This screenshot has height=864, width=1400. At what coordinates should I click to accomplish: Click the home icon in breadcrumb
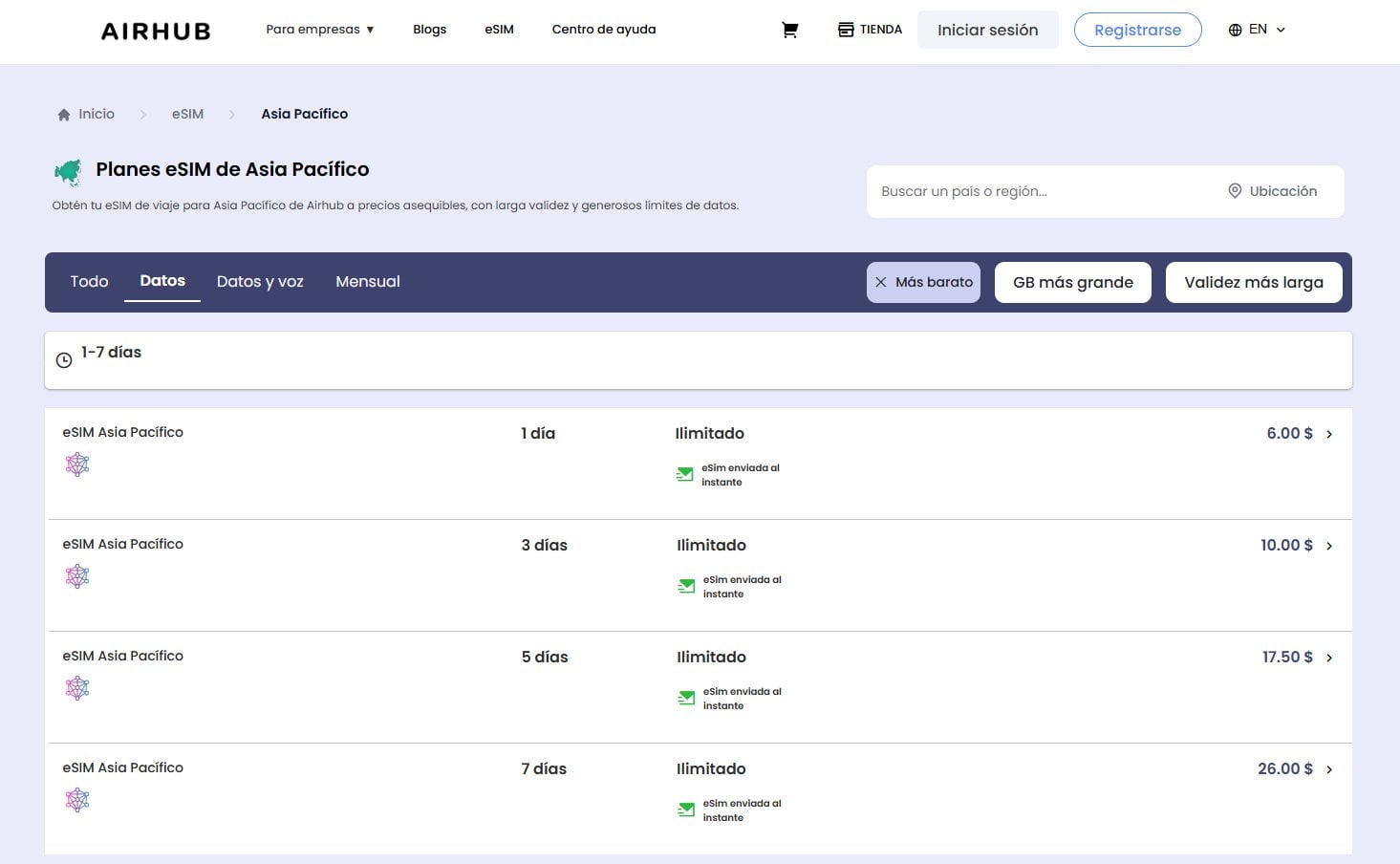click(64, 115)
